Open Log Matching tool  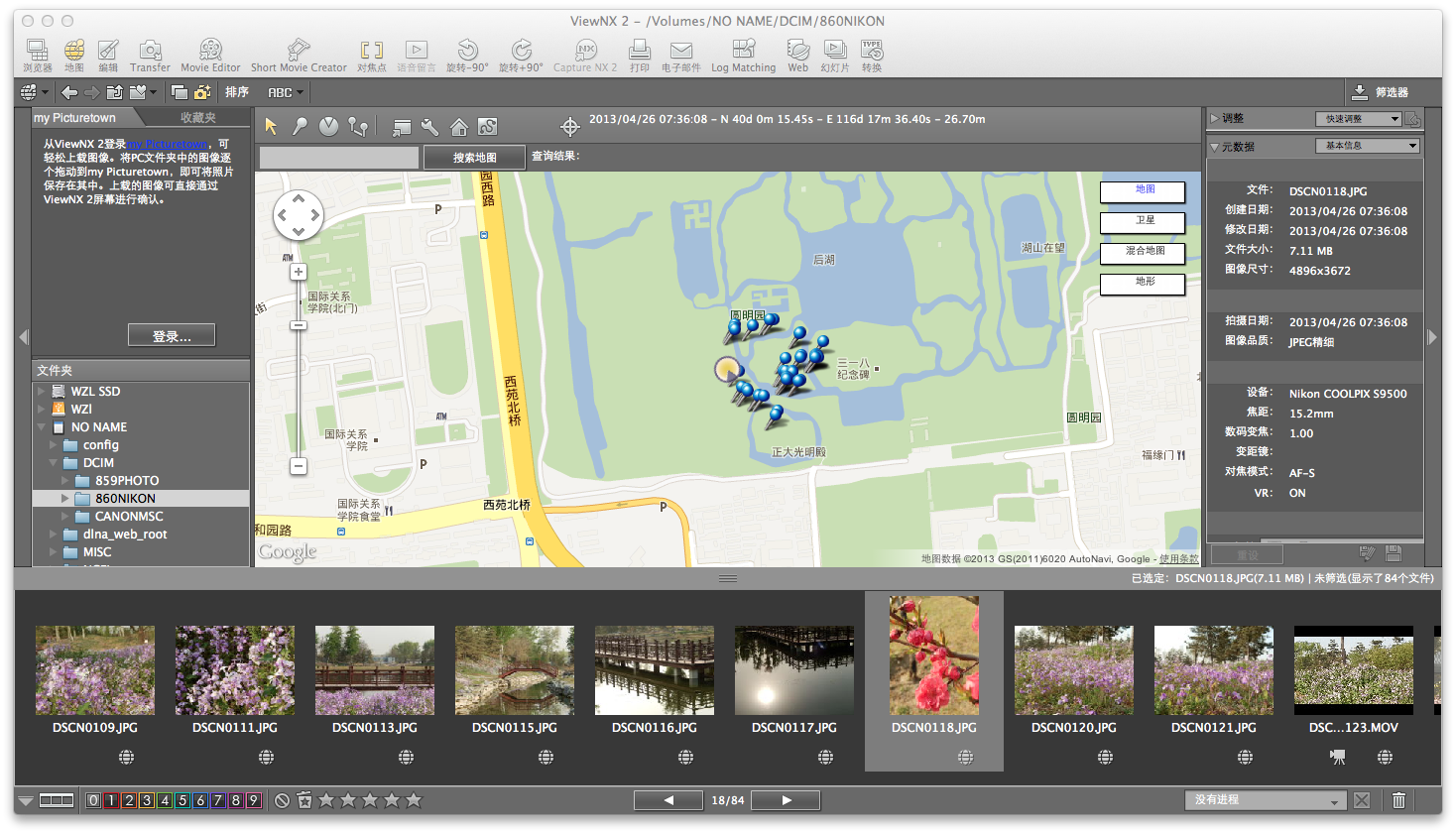coord(743,56)
